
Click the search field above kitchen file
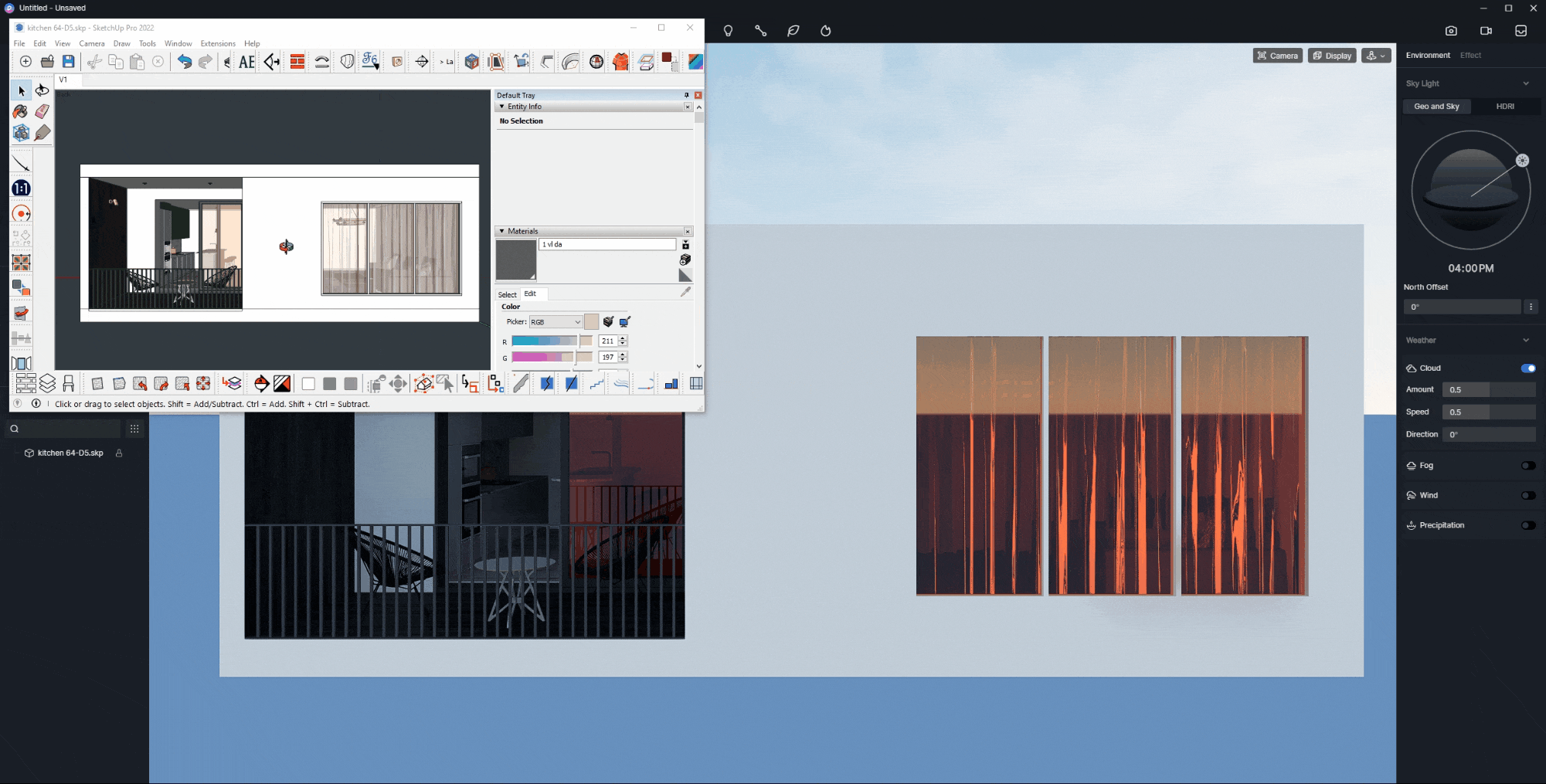(63, 429)
